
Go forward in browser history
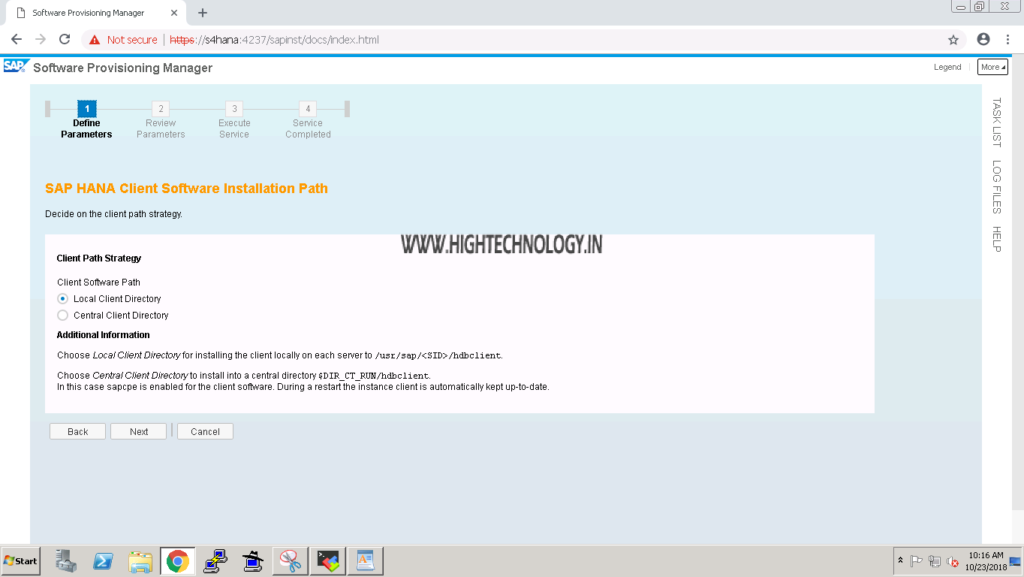click(40, 40)
